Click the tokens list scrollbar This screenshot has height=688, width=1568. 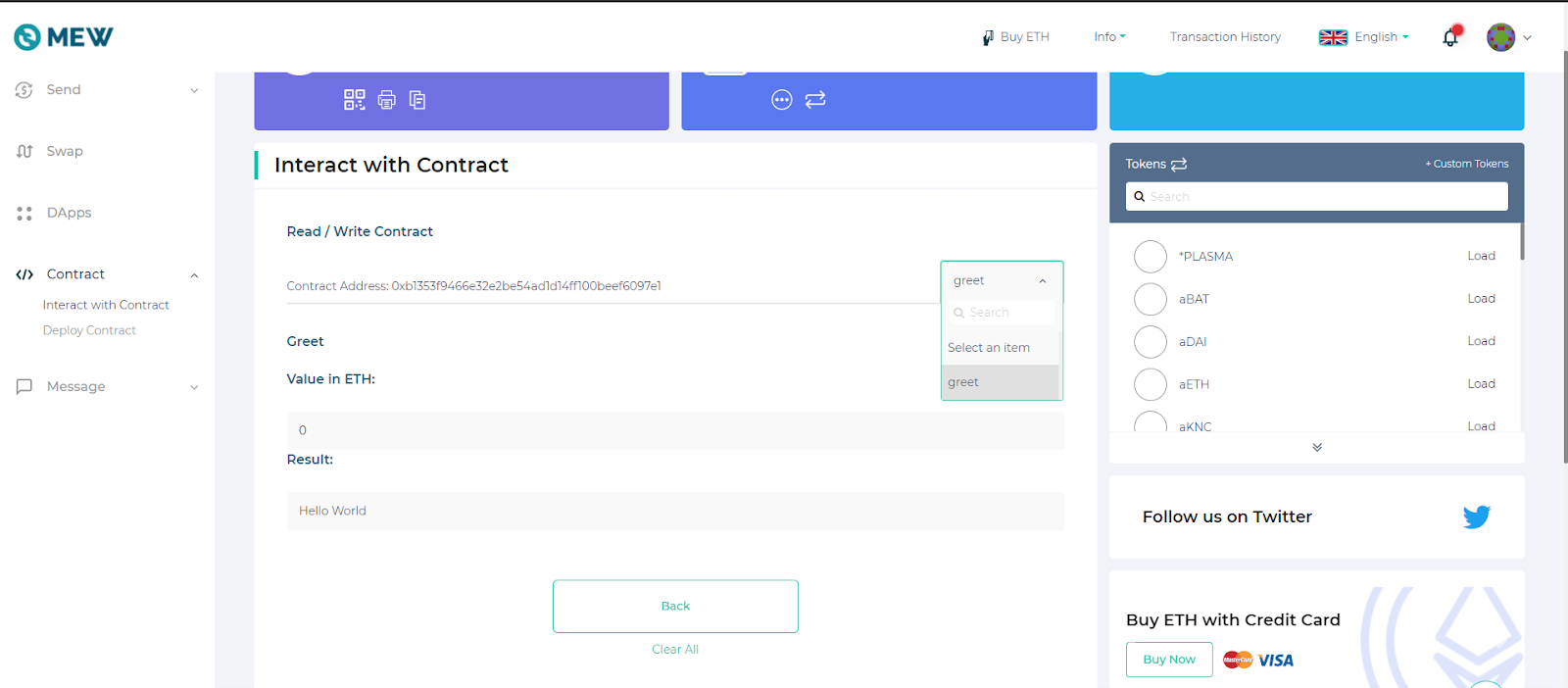(1522, 241)
